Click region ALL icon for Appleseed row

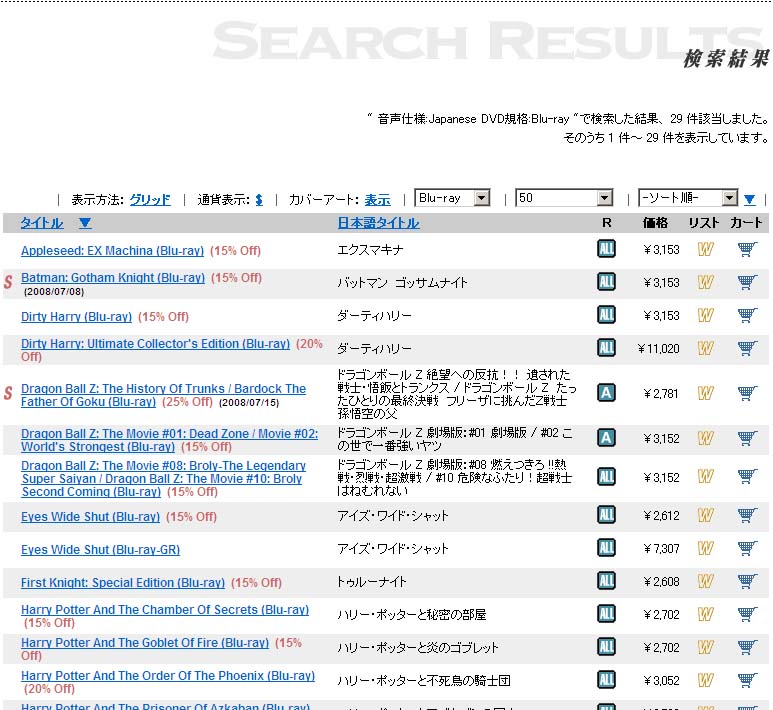[606, 249]
